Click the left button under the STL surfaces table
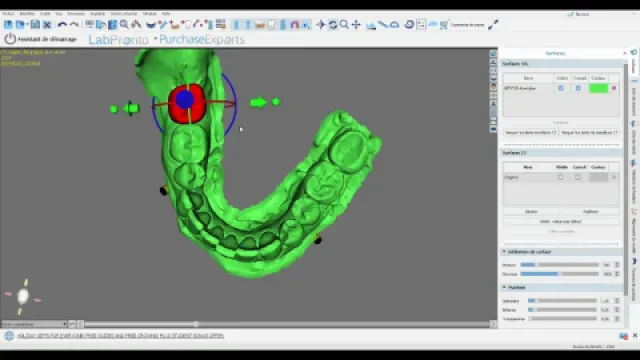This screenshot has height=360, width=640. tap(530, 132)
